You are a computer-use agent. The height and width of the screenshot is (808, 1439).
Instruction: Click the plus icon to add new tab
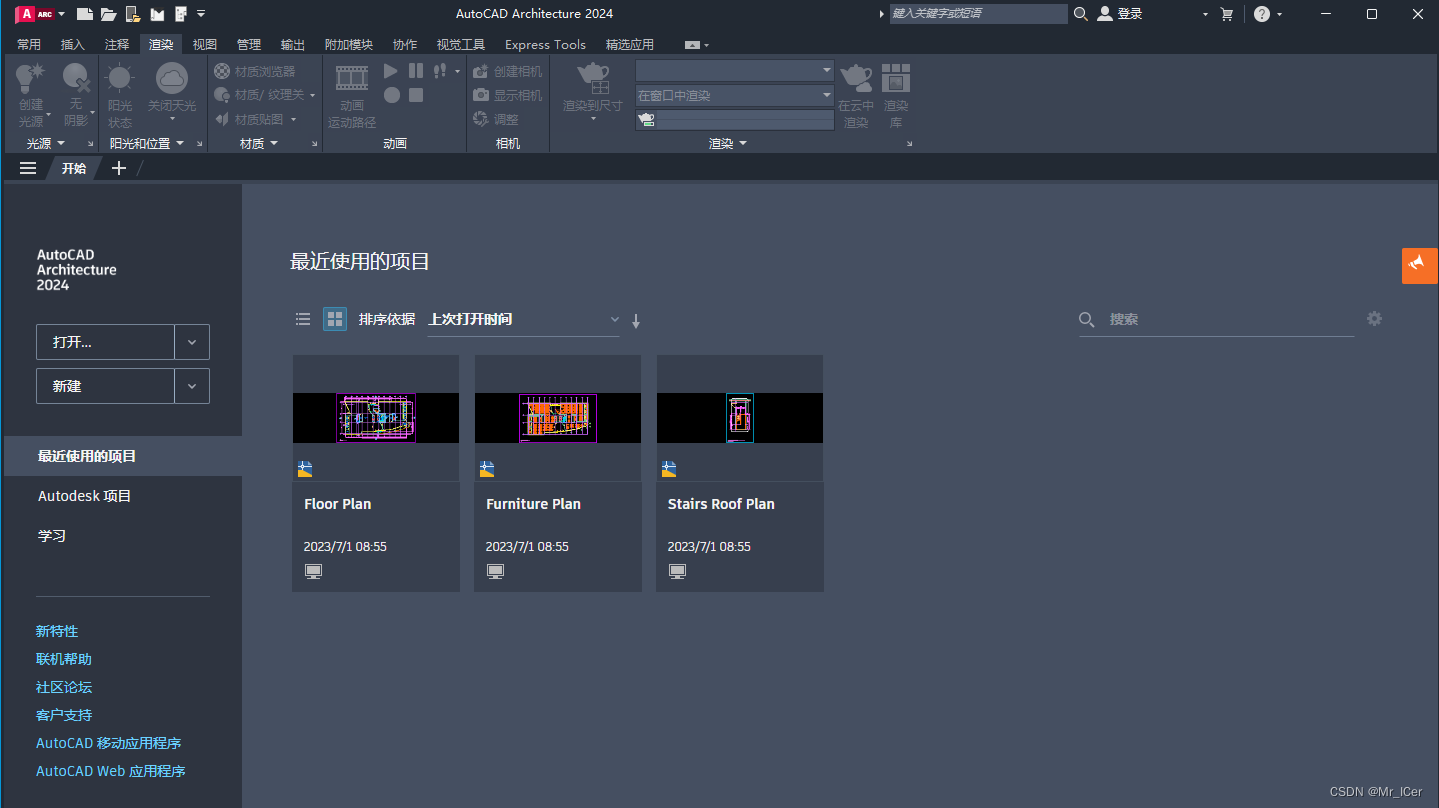[119, 168]
